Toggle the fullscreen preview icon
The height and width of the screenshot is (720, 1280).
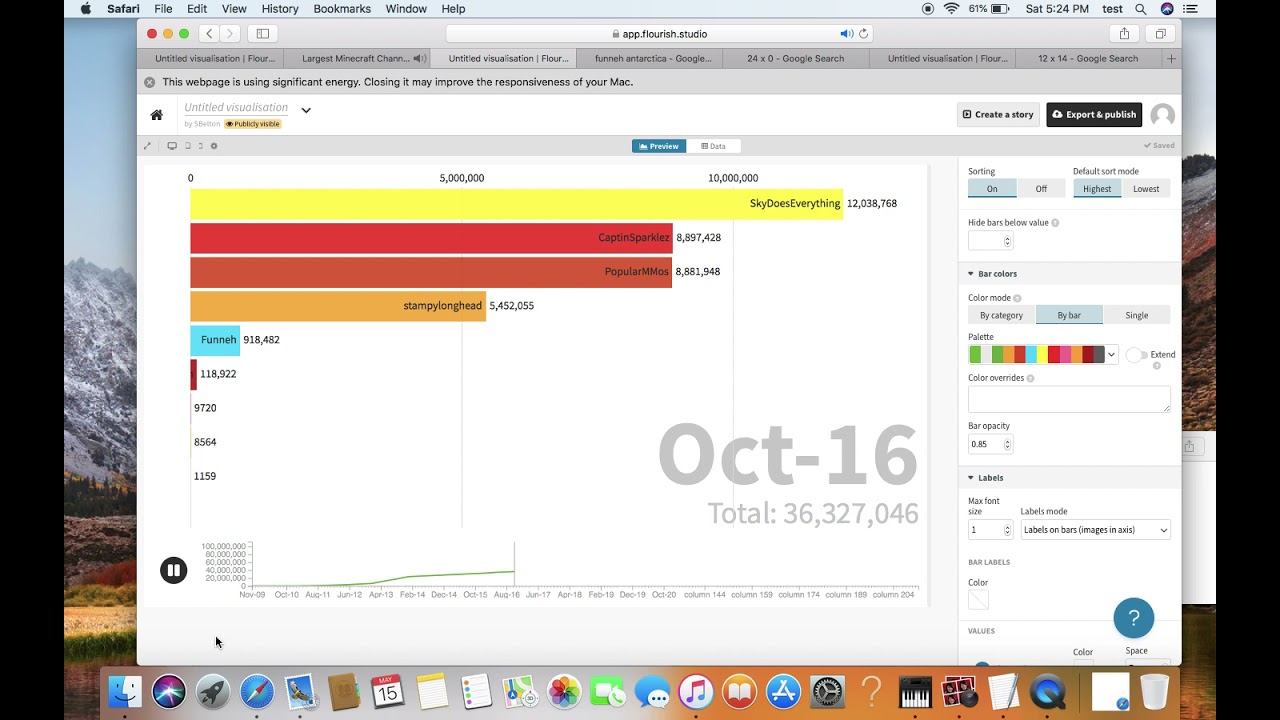tap(147, 146)
